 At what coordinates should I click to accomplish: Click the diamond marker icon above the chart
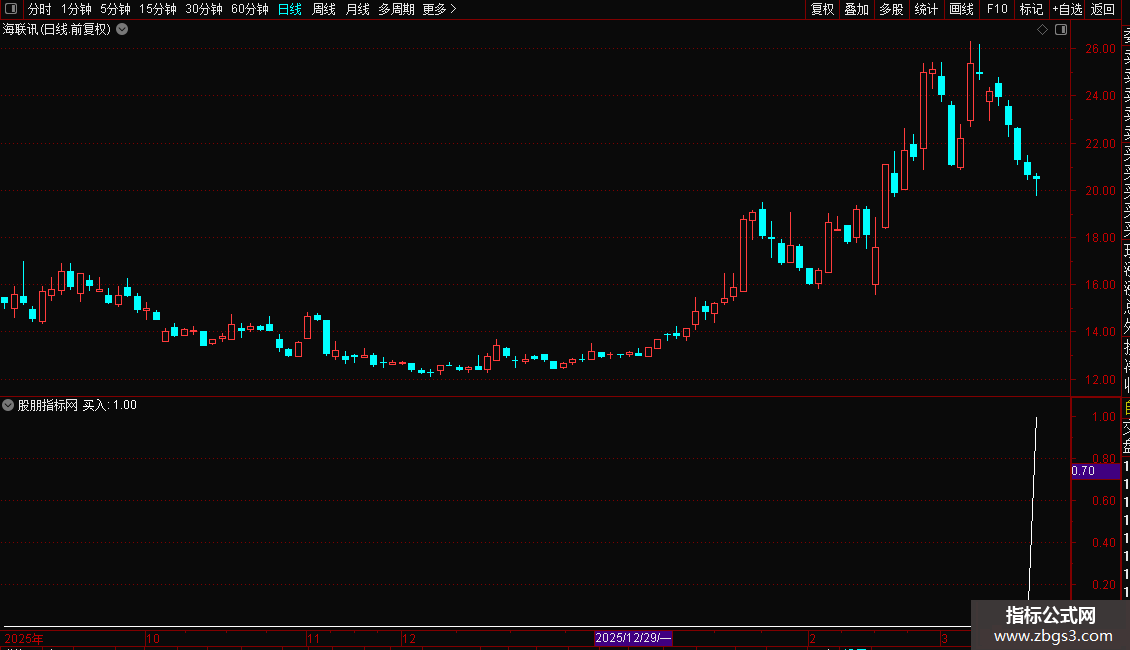tap(1042, 30)
